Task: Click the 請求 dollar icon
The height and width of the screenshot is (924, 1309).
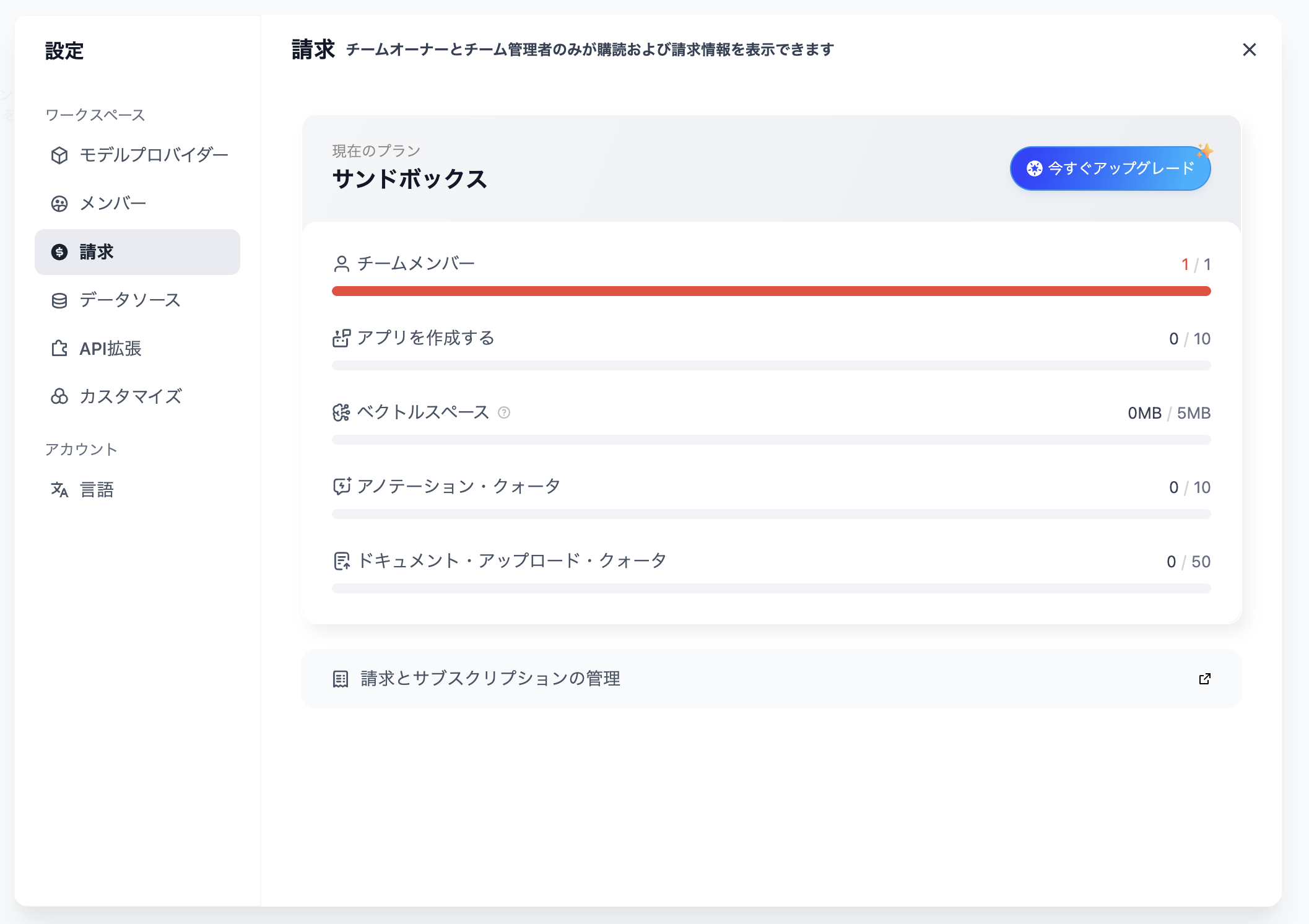Action: (59, 252)
